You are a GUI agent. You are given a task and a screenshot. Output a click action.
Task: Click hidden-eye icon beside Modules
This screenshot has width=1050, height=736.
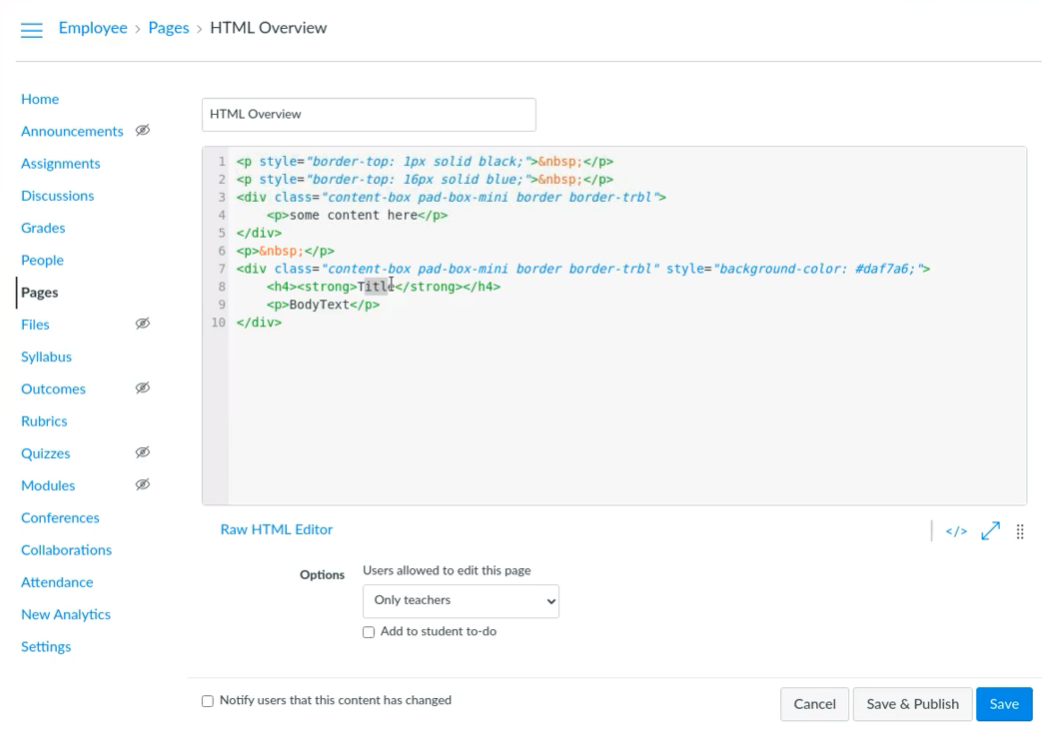point(142,485)
